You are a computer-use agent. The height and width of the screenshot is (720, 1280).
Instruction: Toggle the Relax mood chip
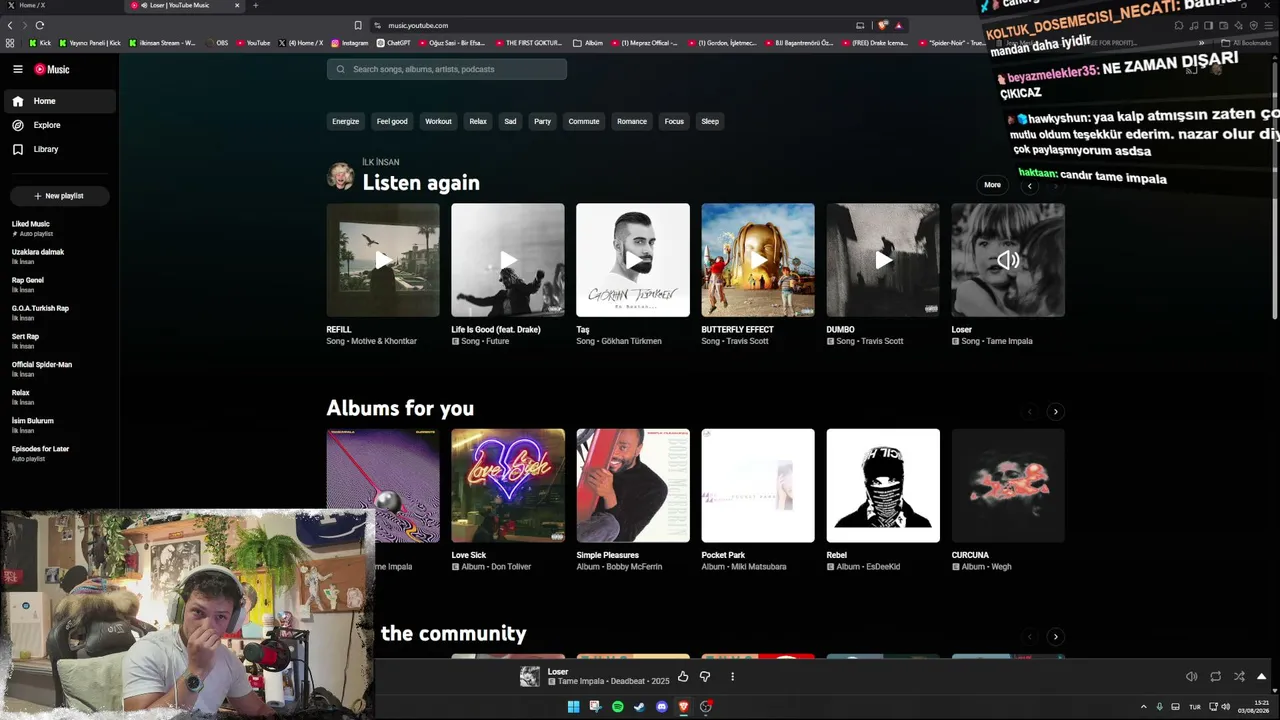478,121
